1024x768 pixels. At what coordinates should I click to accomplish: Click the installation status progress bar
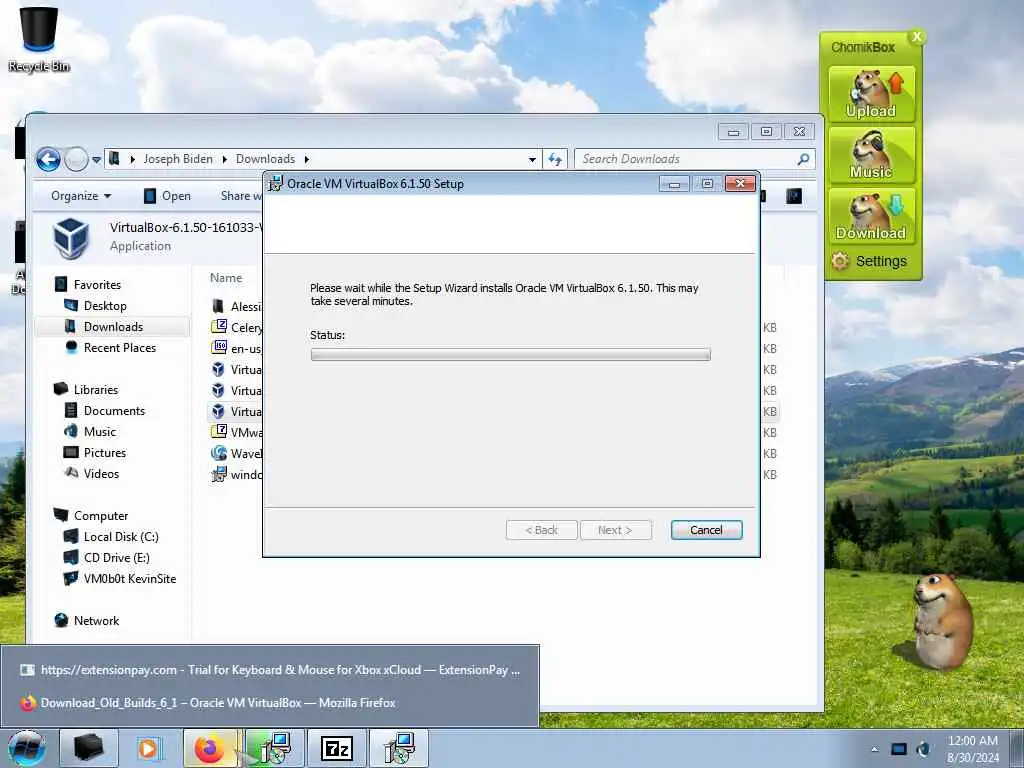point(510,355)
